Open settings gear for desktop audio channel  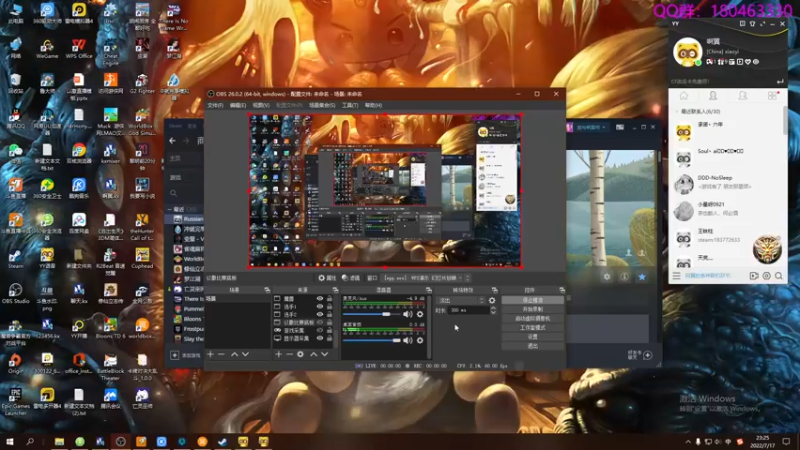pos(420,340)
